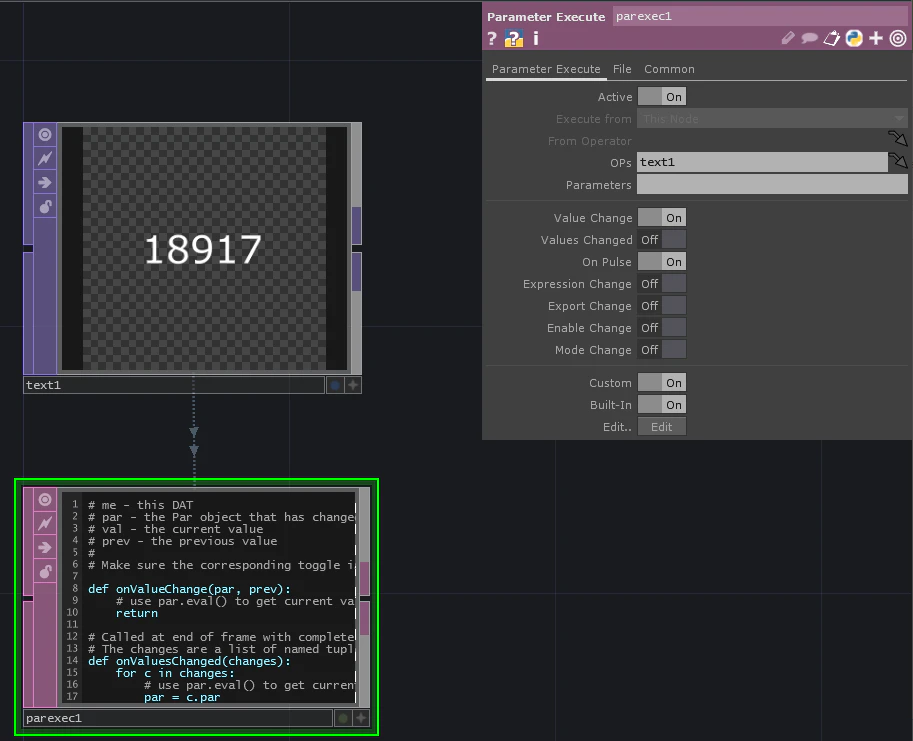Enable the Mode Change toggle
Image resolution: width=913 pixels, height=741 pixels.
point(661,350)
